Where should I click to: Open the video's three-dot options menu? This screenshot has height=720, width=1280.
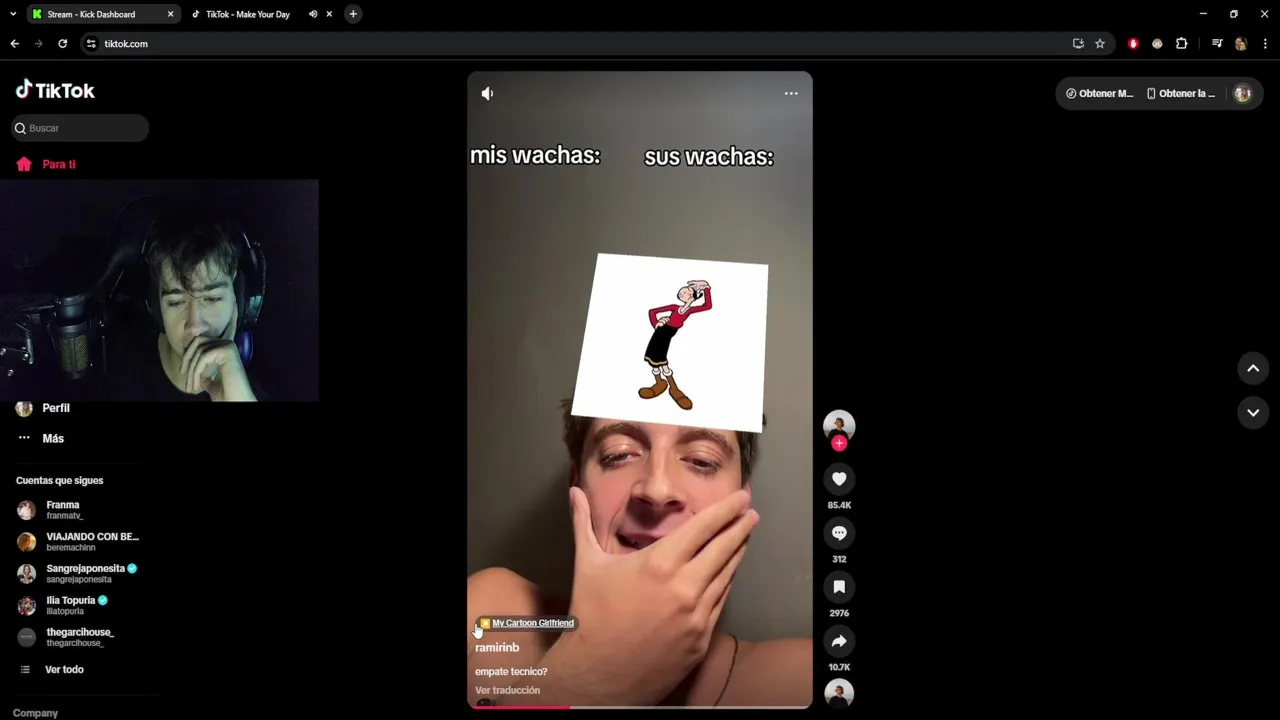coord(791,93)
